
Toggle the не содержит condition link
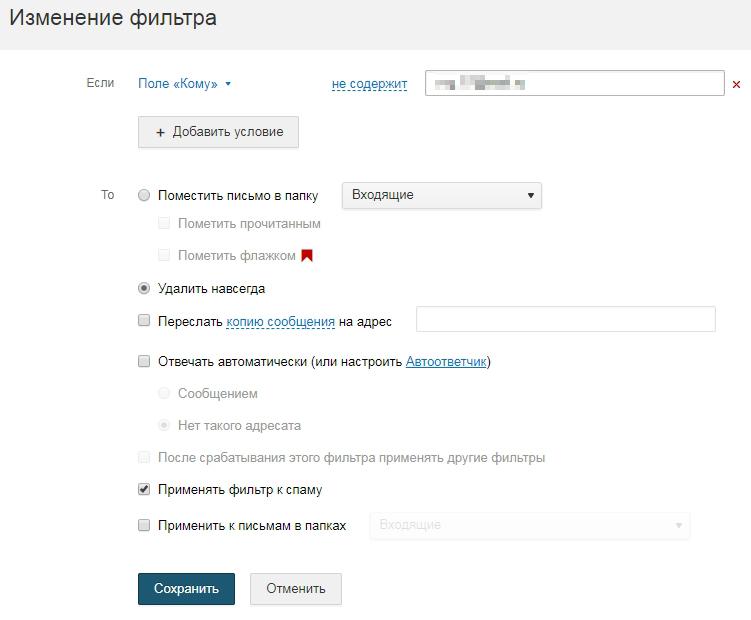click(369, 84)
